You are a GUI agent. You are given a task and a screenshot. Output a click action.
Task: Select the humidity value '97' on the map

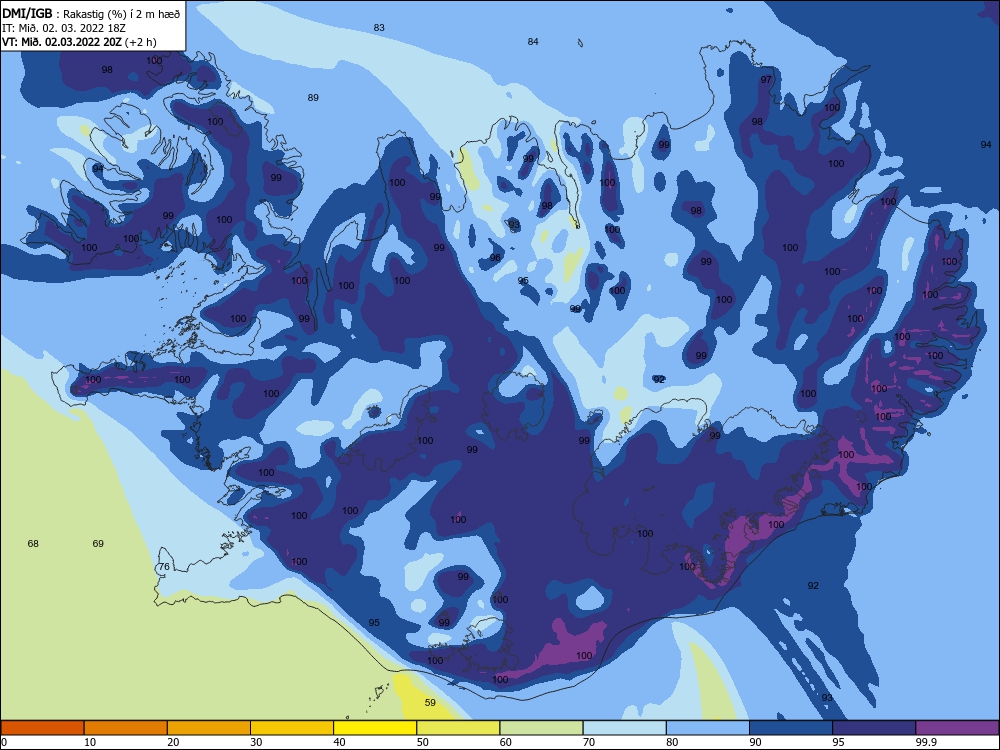click(x=766, y=80)
